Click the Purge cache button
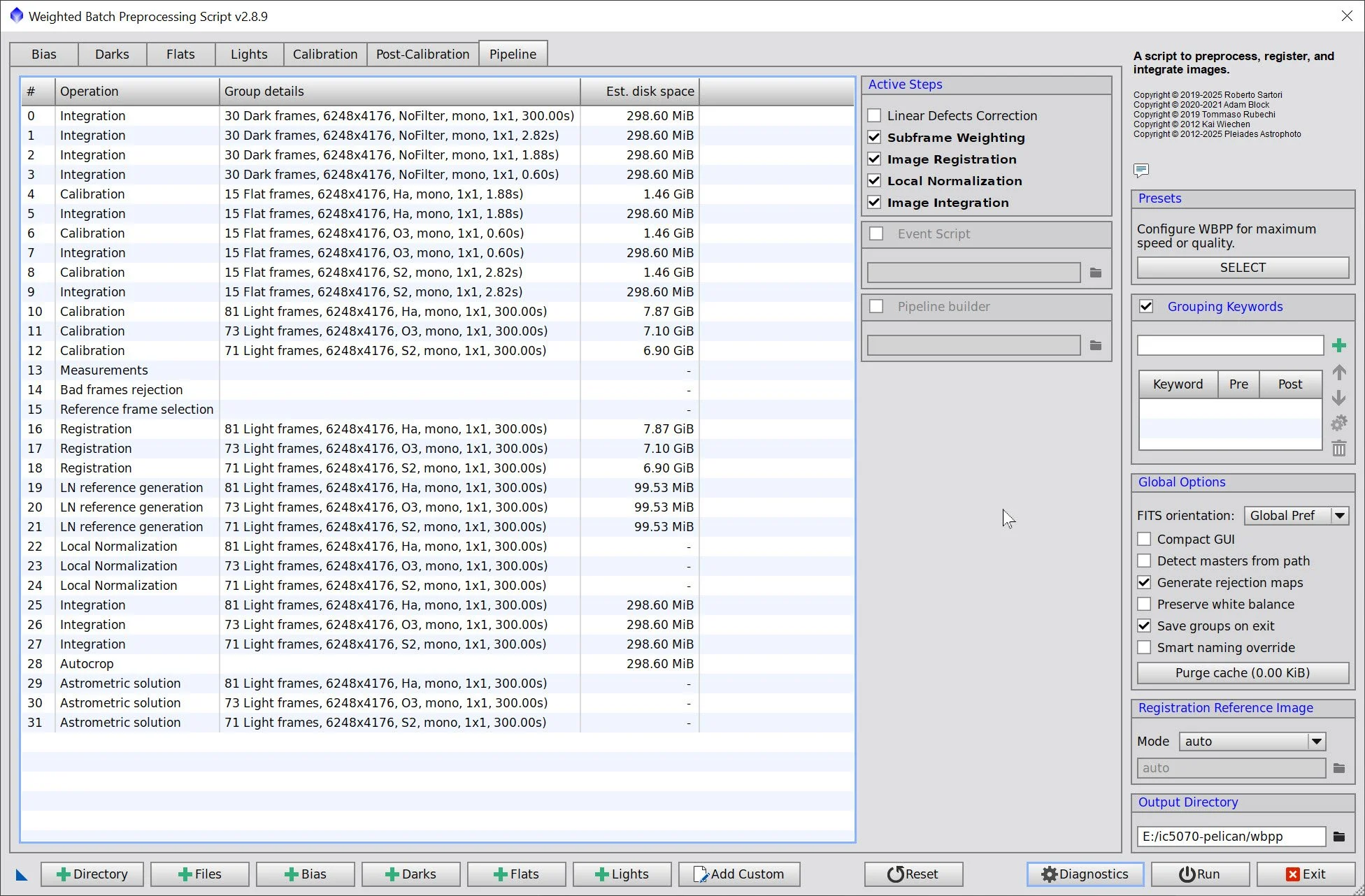1365x896 pixels. tap(1242, 672)
